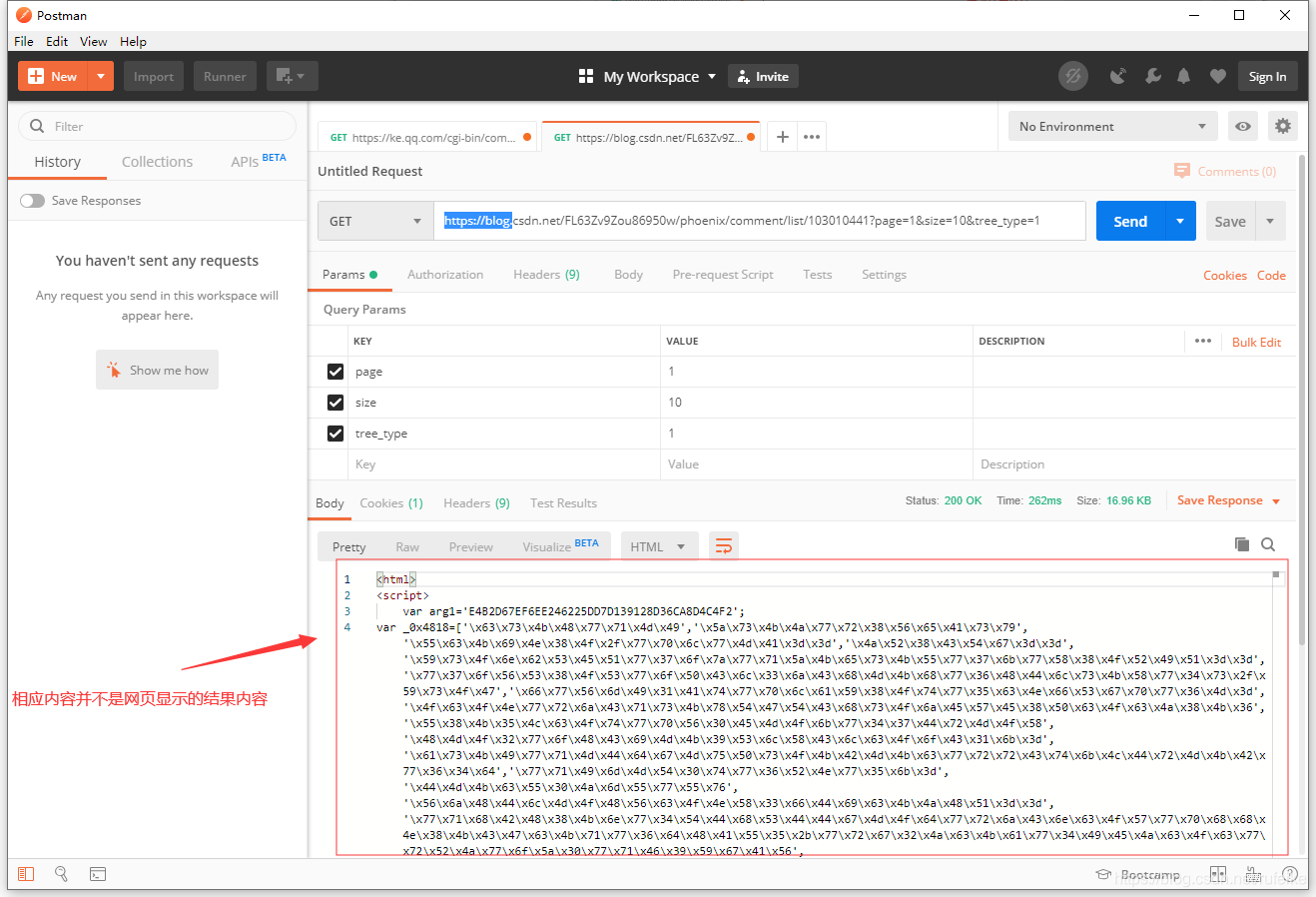This screenshot has height=897, width=1316.
Task: Open the Test Results tab
Action: pyautogui.click(x=563, y=502)
